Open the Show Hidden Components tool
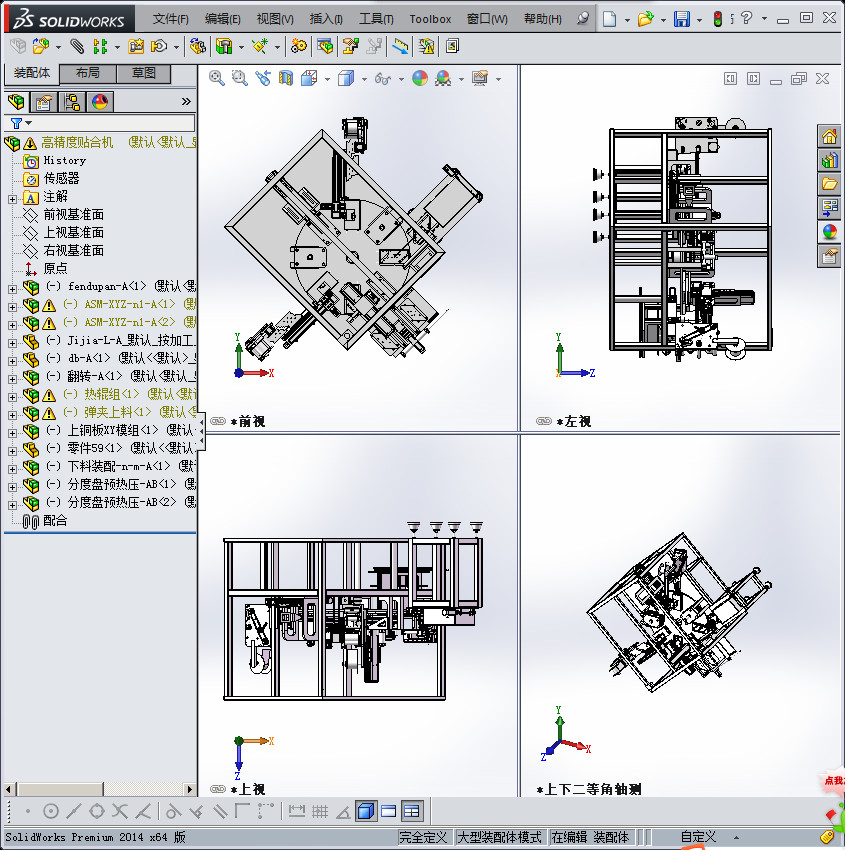This screenshot has width=845, height=850. 197,47
